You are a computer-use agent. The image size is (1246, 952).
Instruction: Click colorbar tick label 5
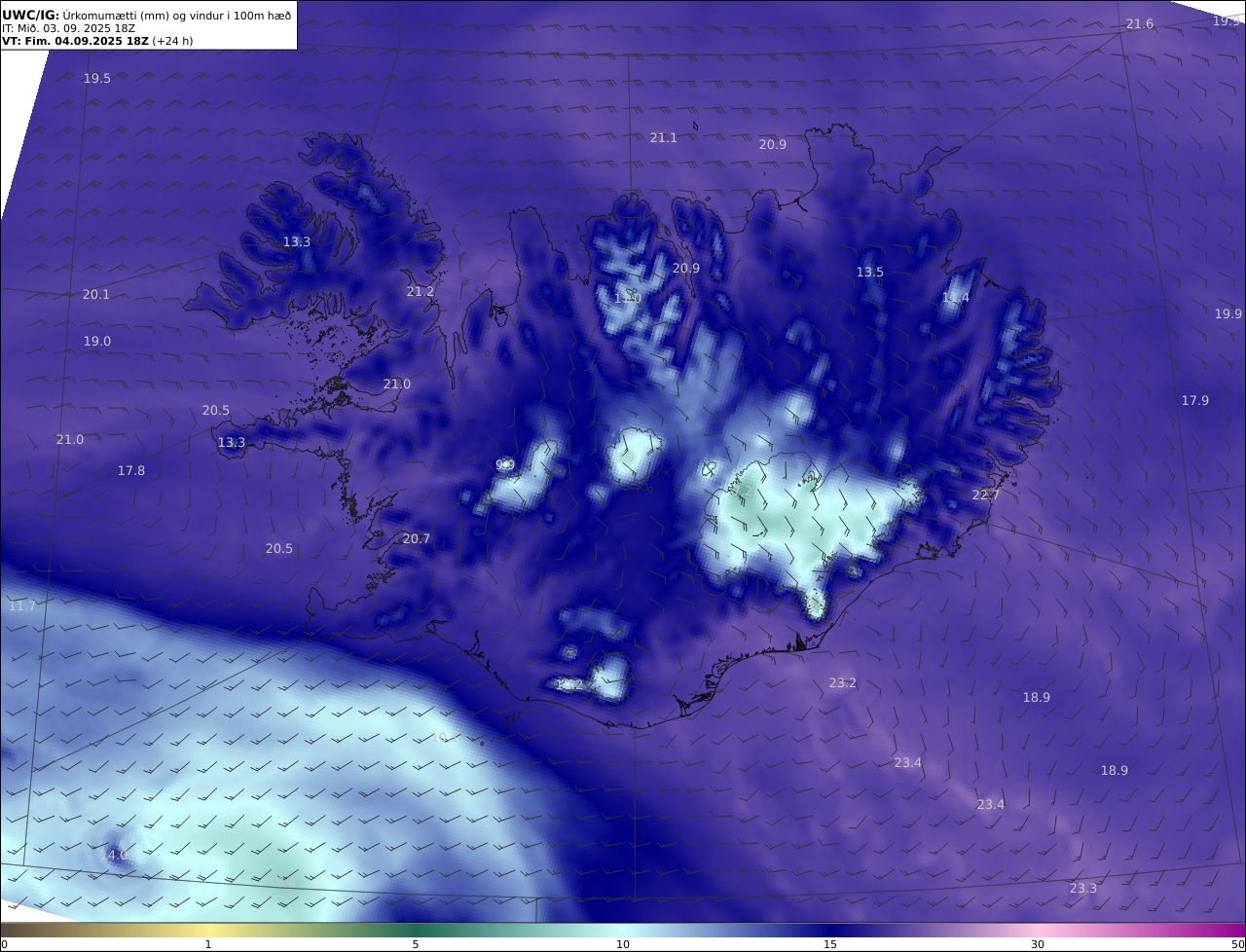point(416,944)
